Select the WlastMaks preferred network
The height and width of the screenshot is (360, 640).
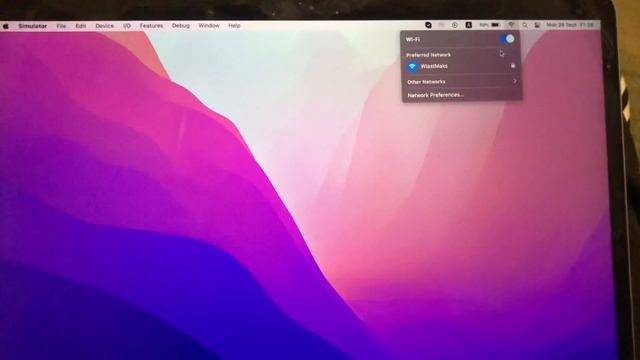461,66
